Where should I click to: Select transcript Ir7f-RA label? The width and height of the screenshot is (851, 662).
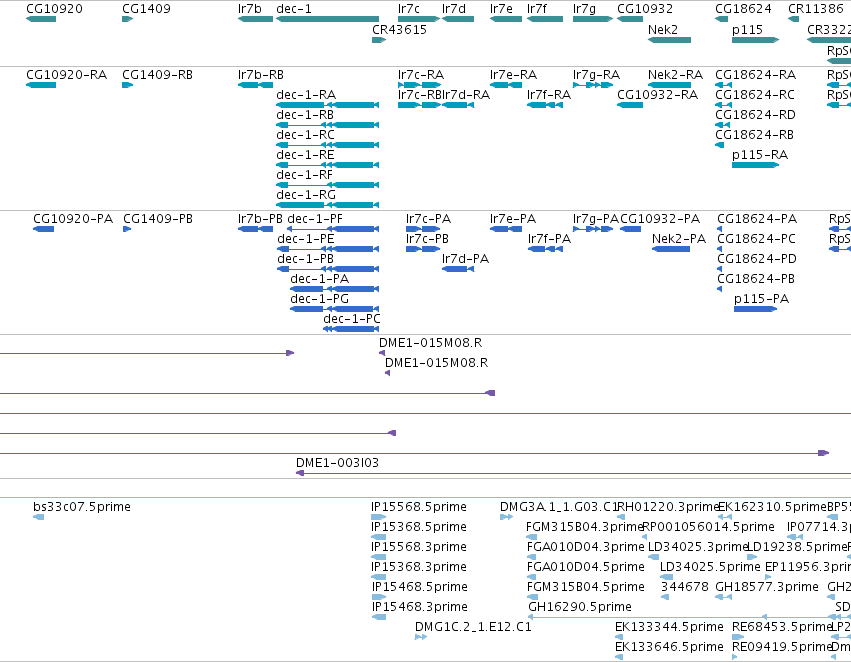coord(549,94)
